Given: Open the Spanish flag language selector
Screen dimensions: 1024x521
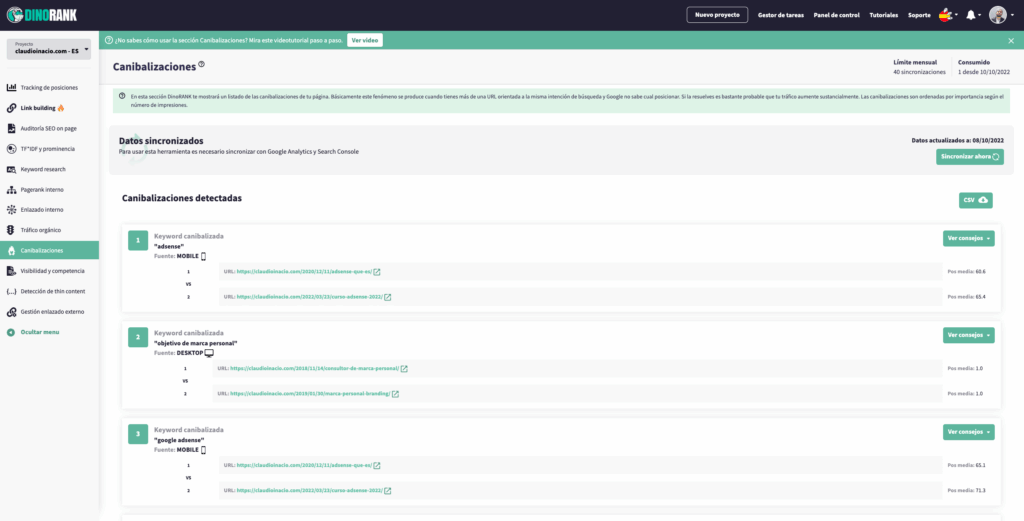Looking at the screenshot, I should pyautogui.click(x=944, y=15).
